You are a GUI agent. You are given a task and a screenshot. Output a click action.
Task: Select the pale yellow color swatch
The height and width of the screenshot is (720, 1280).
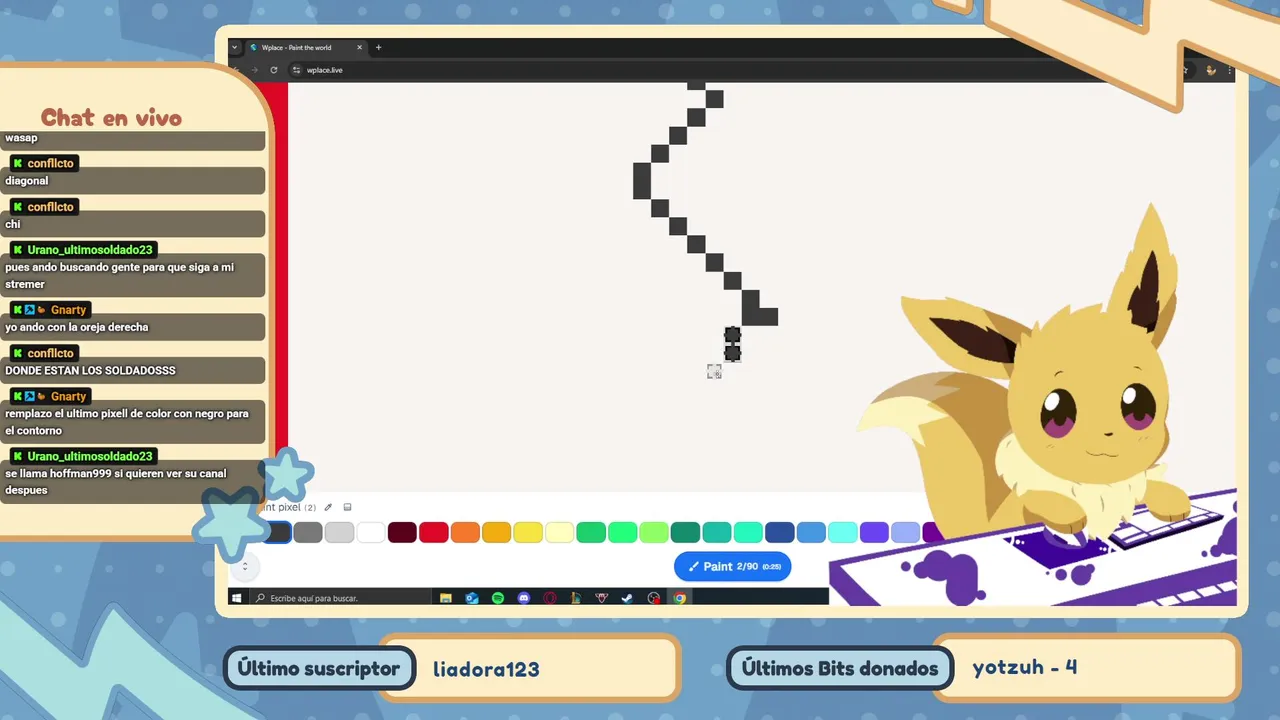[559, 532]
